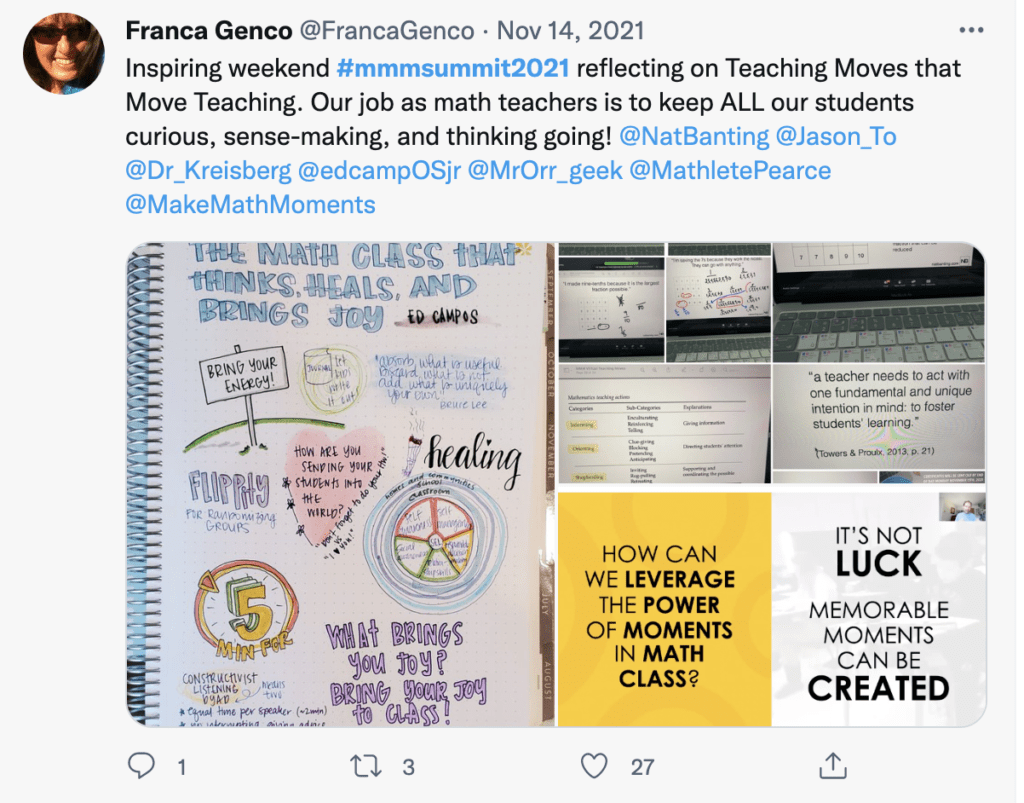Open the @FrancaGenco handle
The height and width of the screenshot is (803, 1024).
[387, 31]
